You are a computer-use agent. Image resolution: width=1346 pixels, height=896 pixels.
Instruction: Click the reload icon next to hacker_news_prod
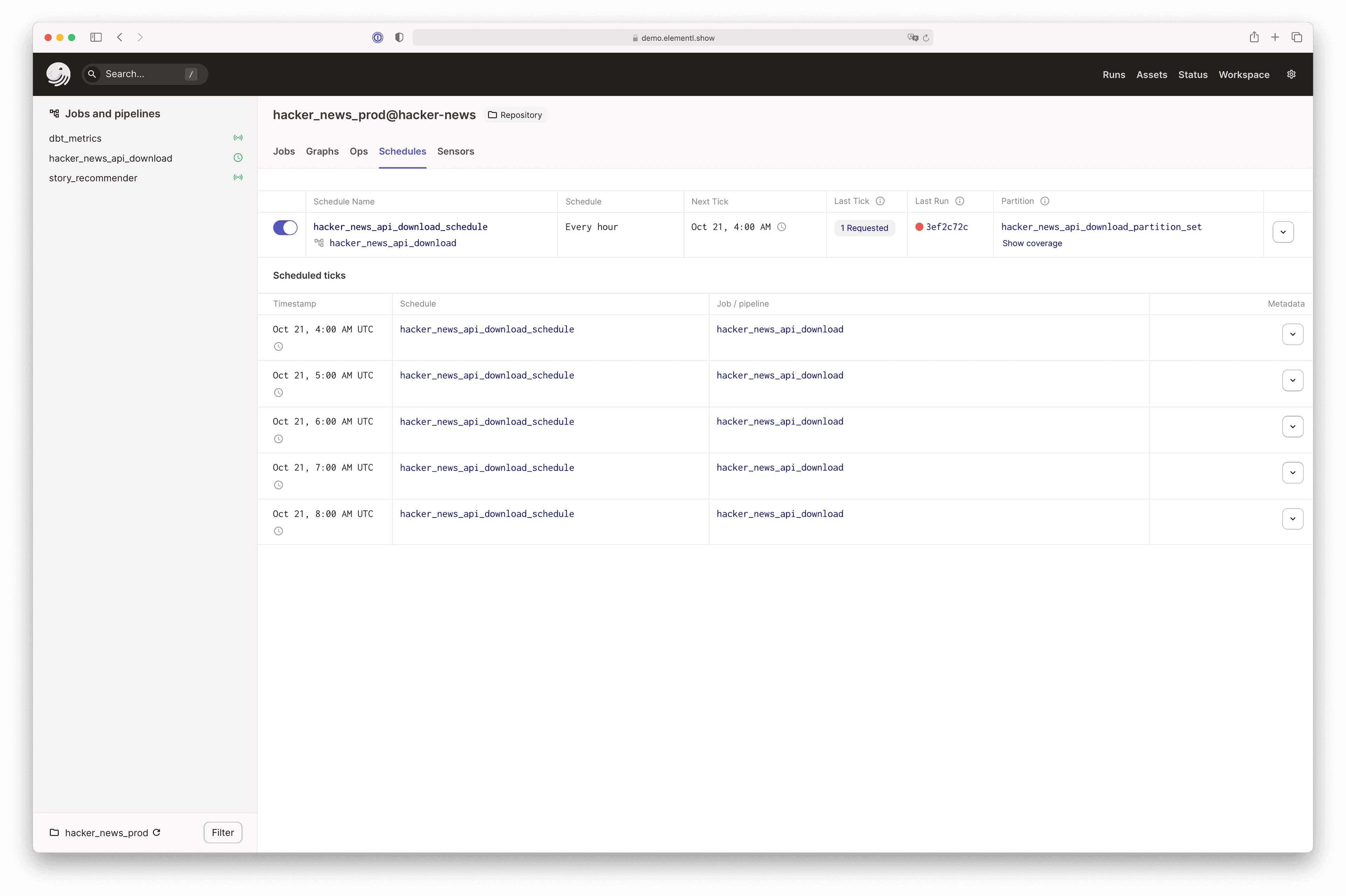coord(157,832)
